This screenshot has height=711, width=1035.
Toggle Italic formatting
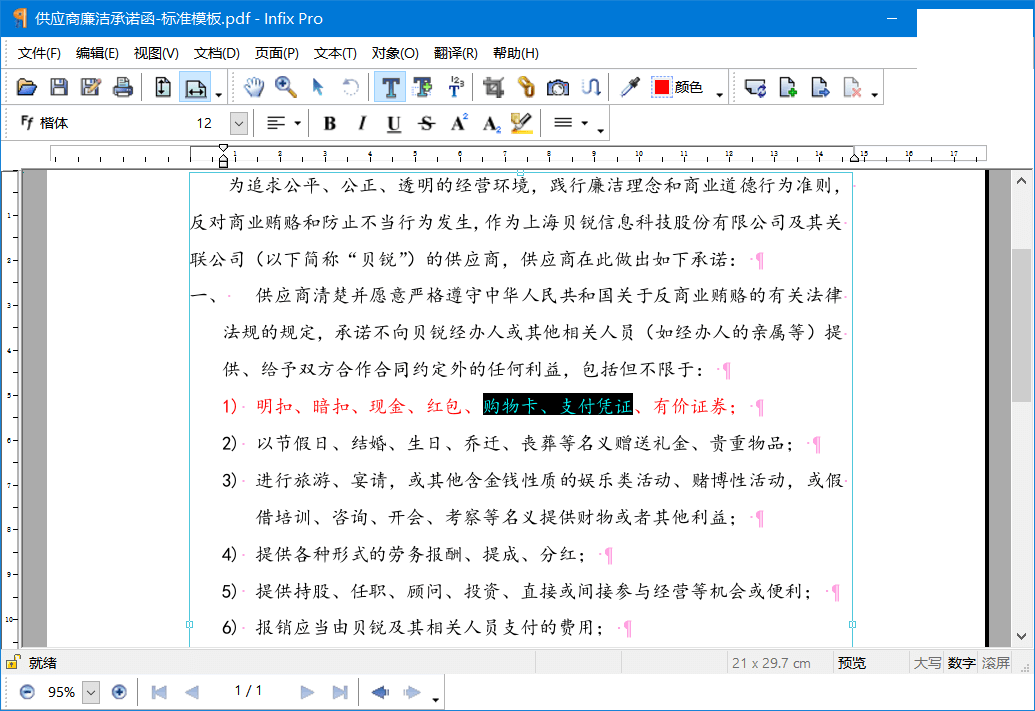point(362,123)
